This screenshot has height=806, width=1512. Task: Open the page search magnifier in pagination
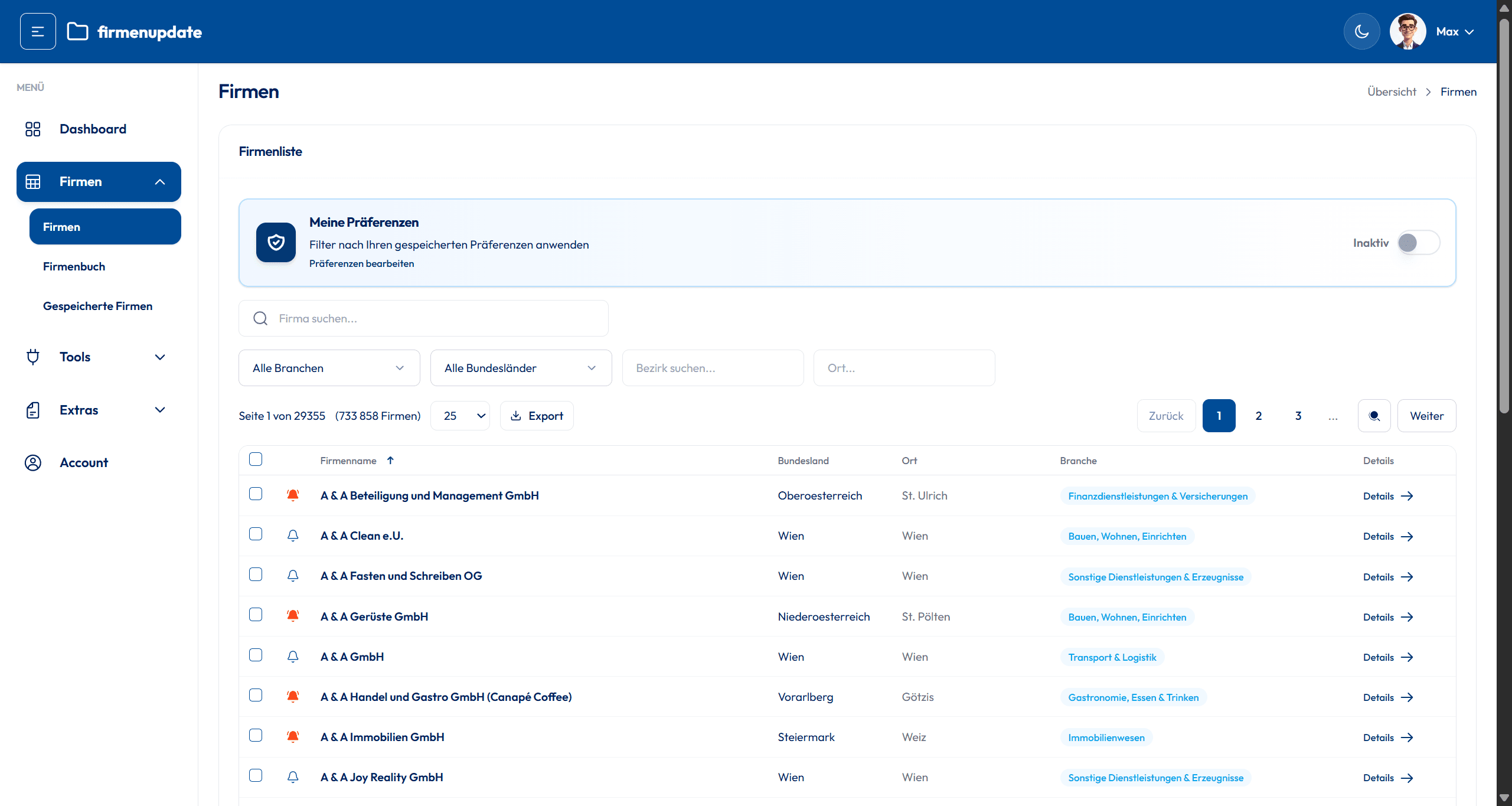pos(1374,415)
